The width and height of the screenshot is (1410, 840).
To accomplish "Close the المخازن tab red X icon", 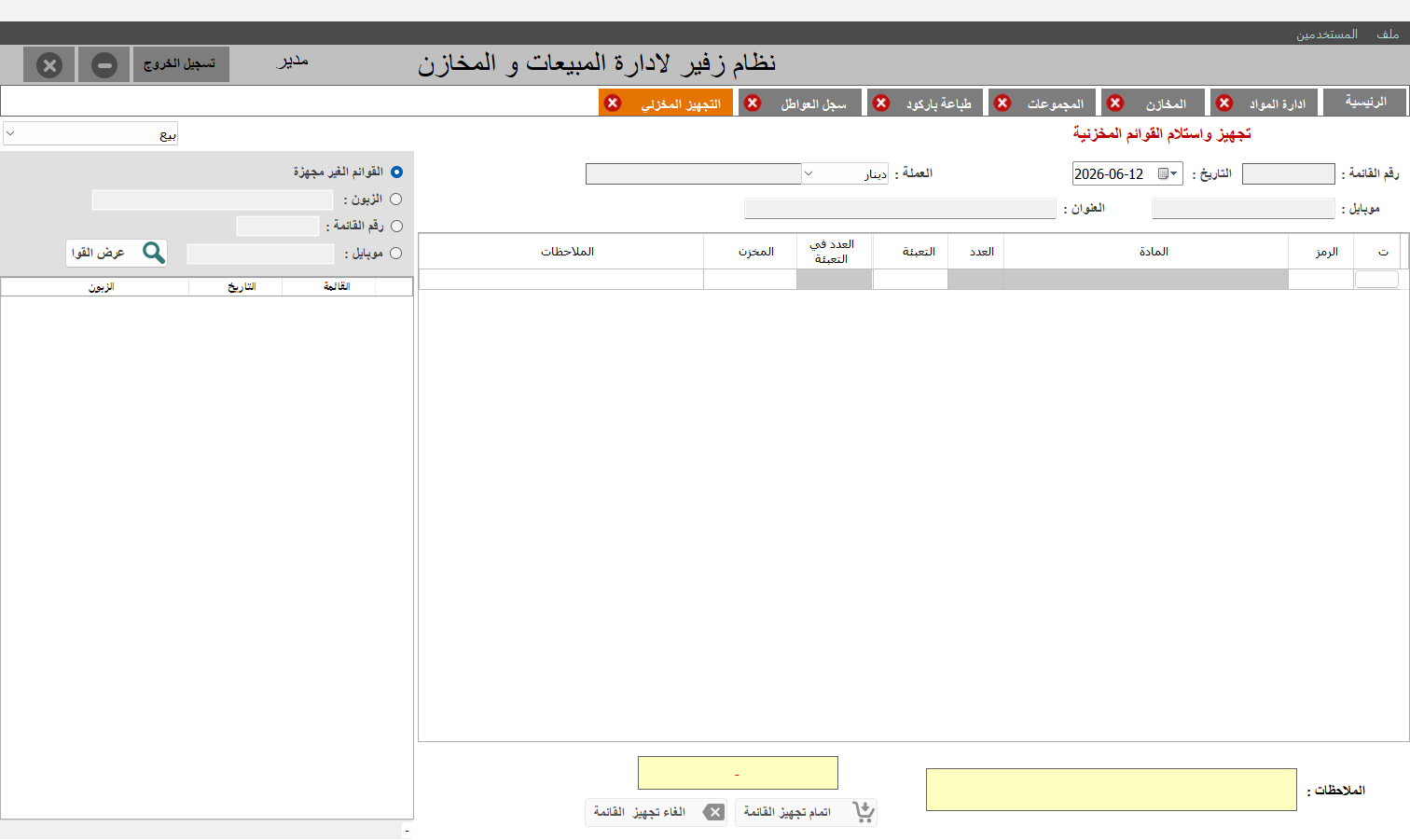I will click(1115, 103).
